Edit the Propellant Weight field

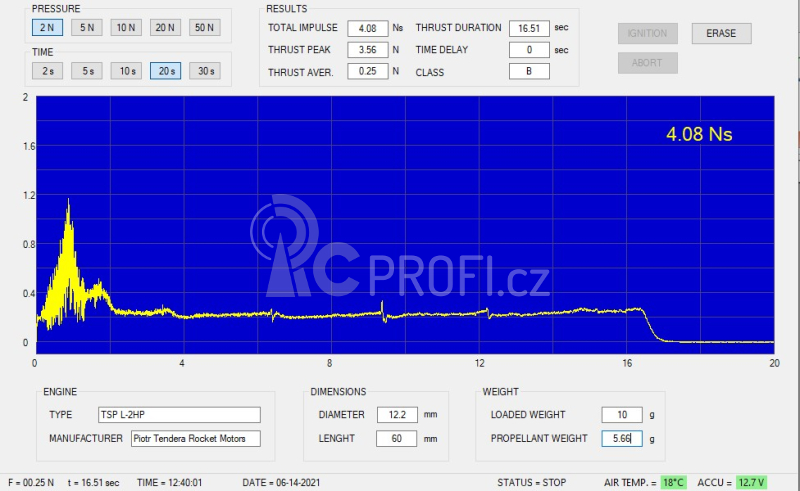pos(622,438)
